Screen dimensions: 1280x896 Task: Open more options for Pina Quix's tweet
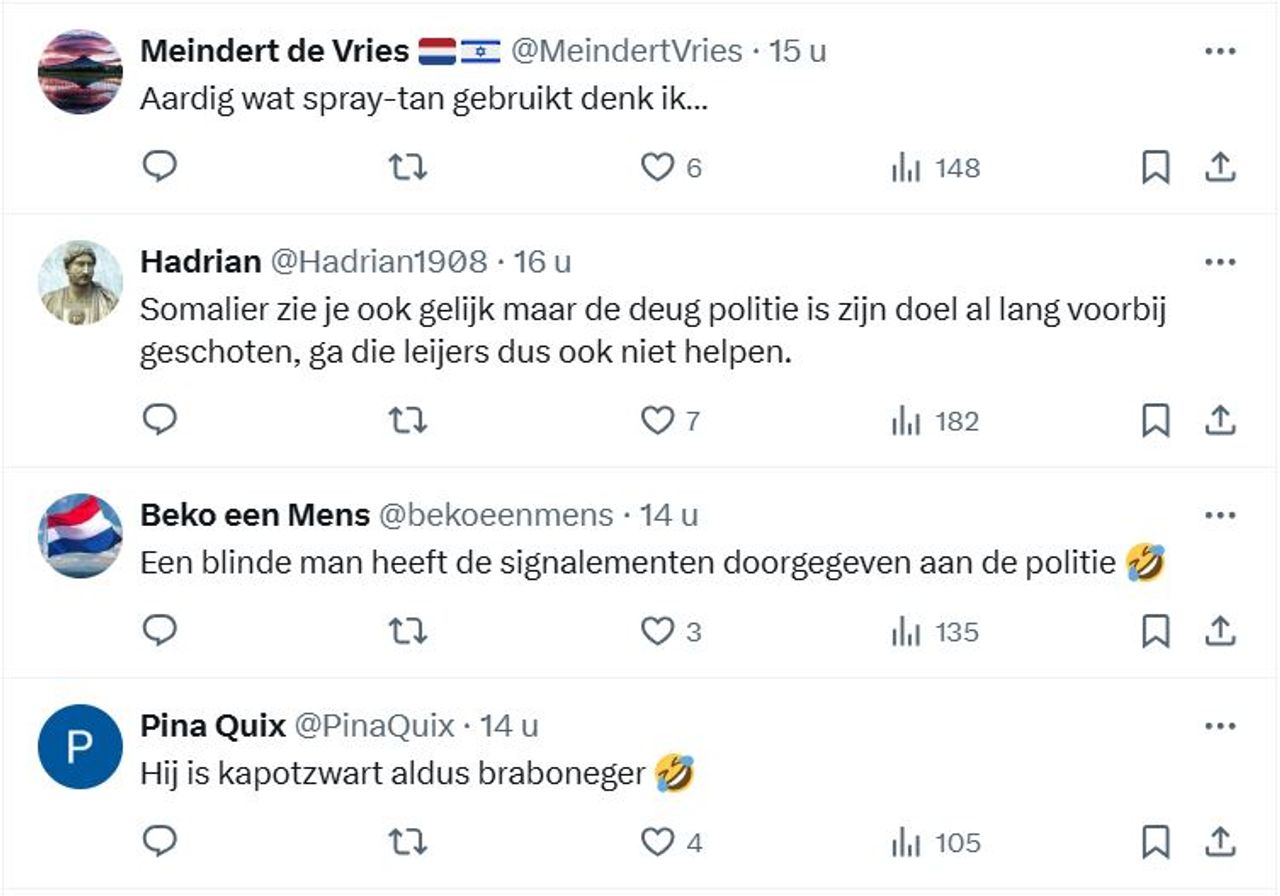coord(1219,728)
